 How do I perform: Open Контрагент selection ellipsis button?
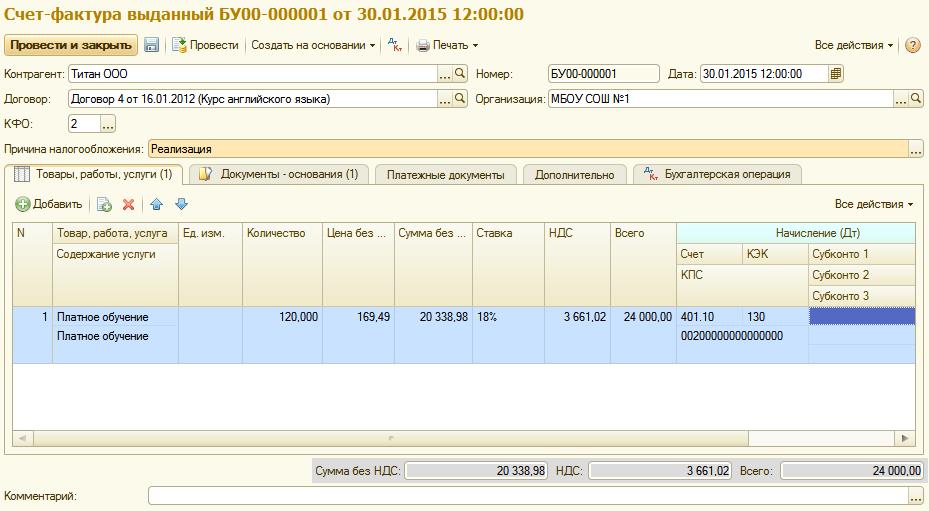click(x=445, y=74)
